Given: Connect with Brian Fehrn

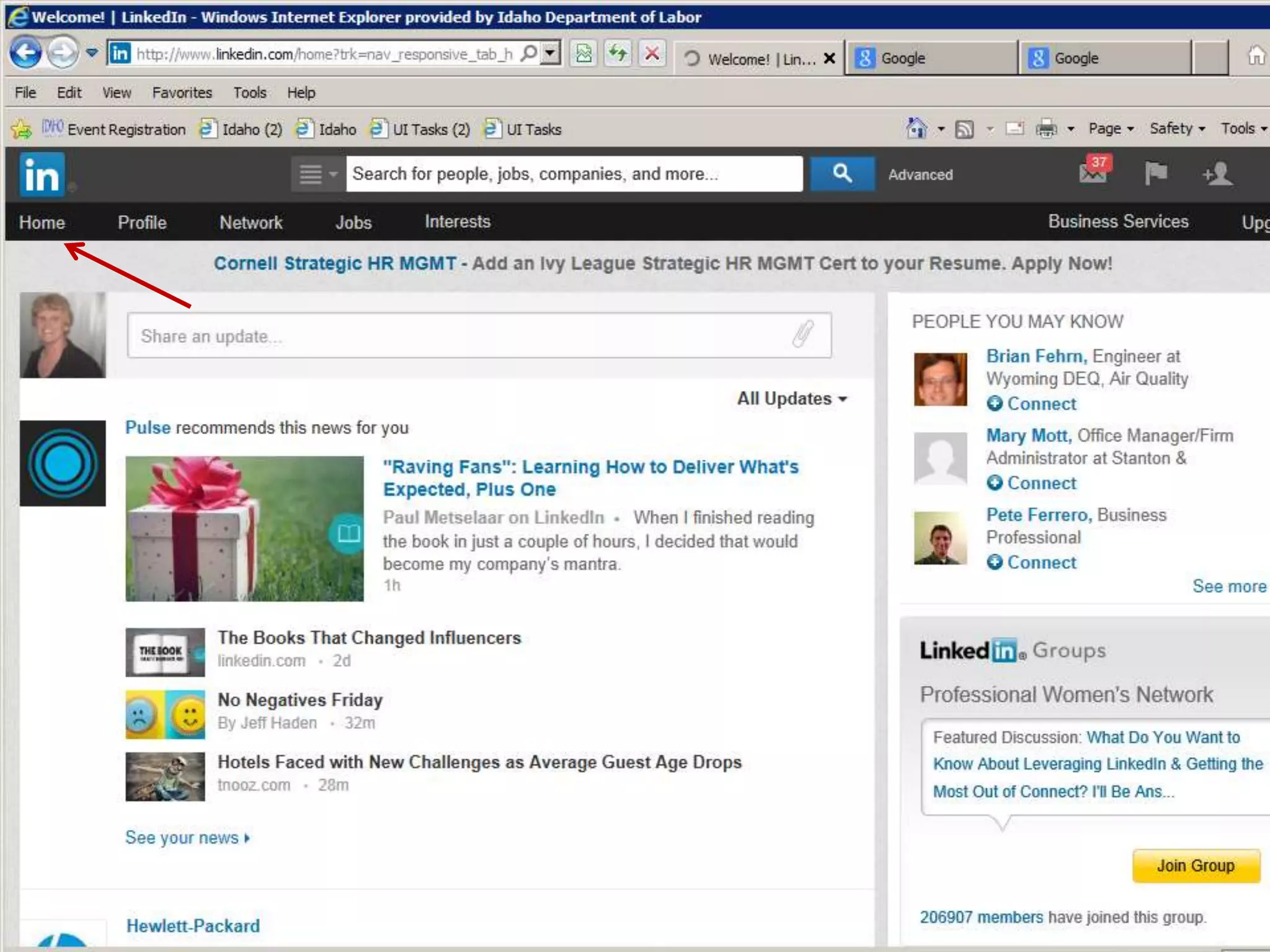Looking at the screenshot, I should (x=1032, y=404).
